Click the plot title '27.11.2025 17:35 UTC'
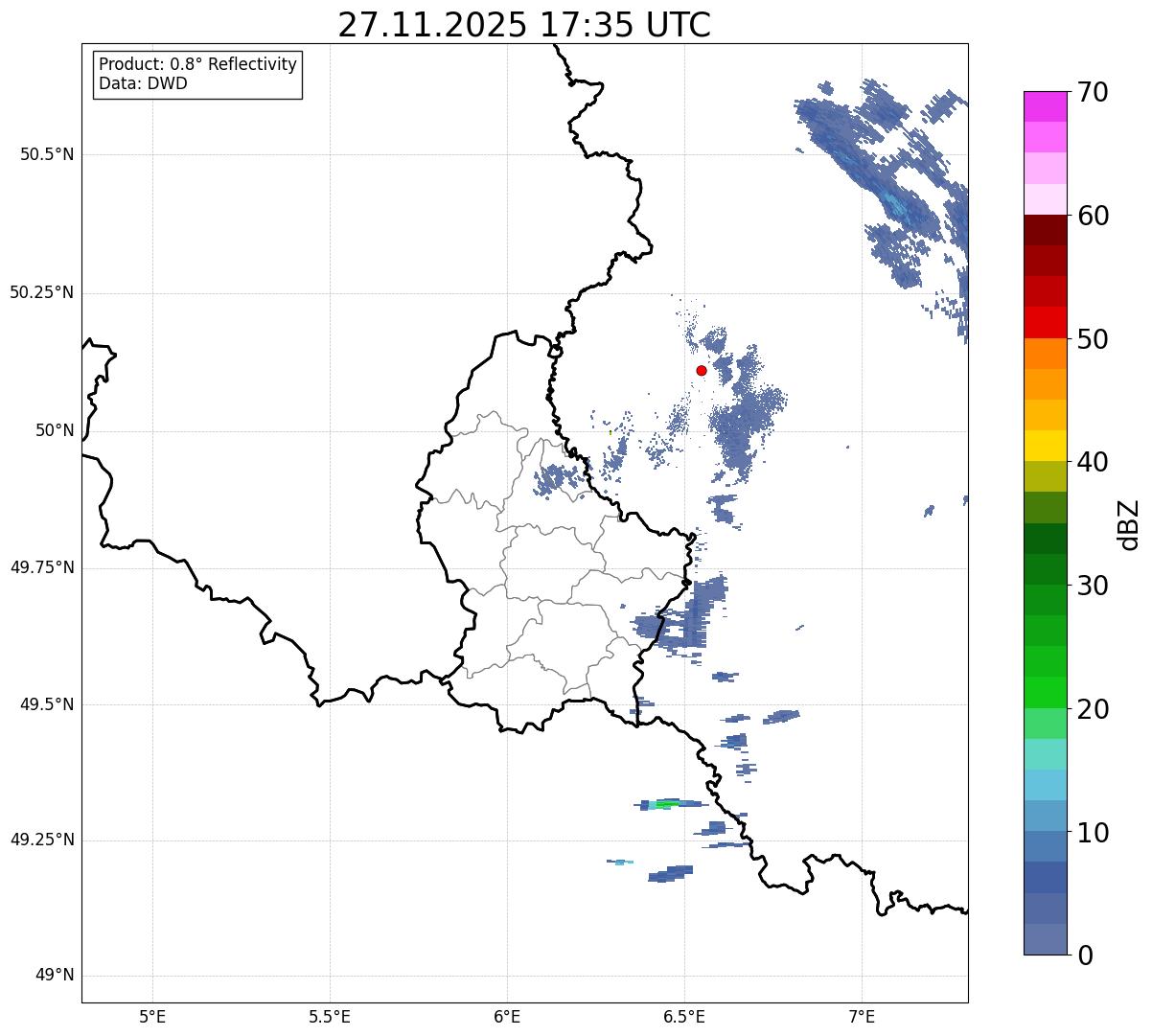Image resolution: width=1152 pixels, height=1036 pixels. (x=524, y=24)
